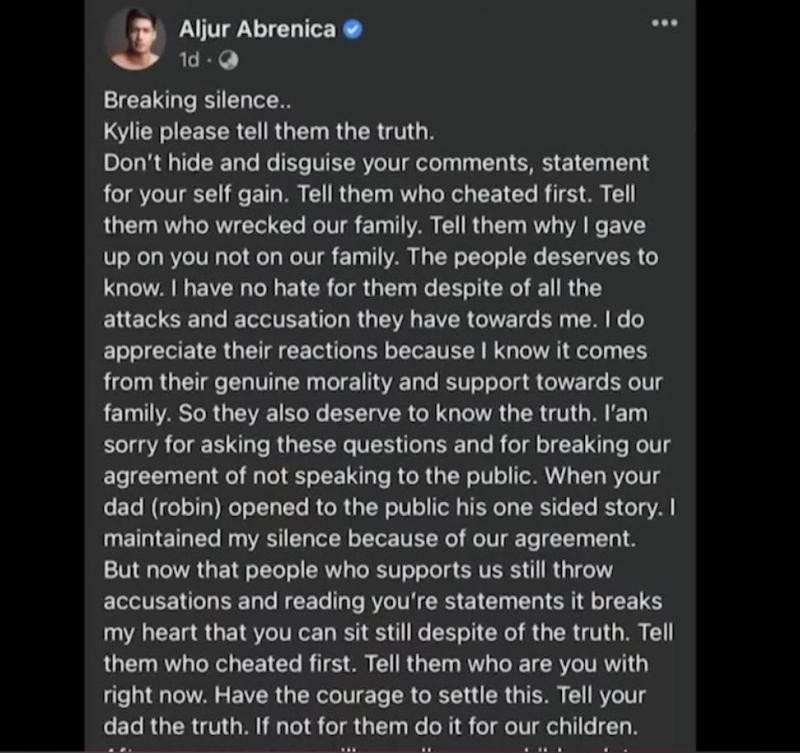Click the line starting "right now. Have the courage"
The image size is (800, 753).
coord(375,694)
